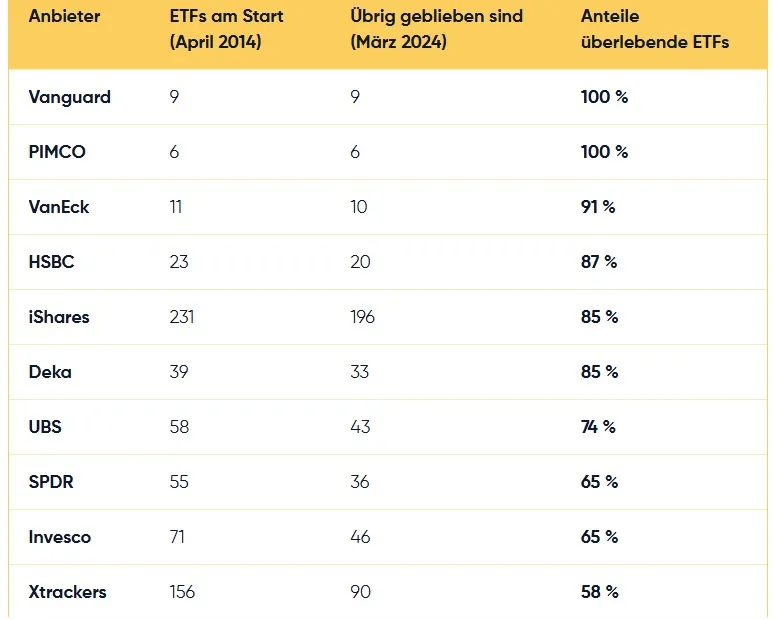The image size is (773, 619).
Task: Click the SPDR provider name
Action: tap(51, 482)
